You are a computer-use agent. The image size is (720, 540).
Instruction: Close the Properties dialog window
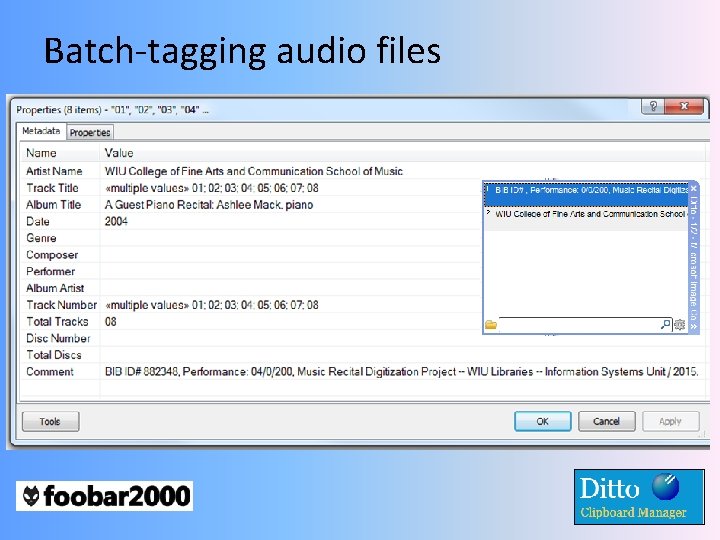(684, 107)
